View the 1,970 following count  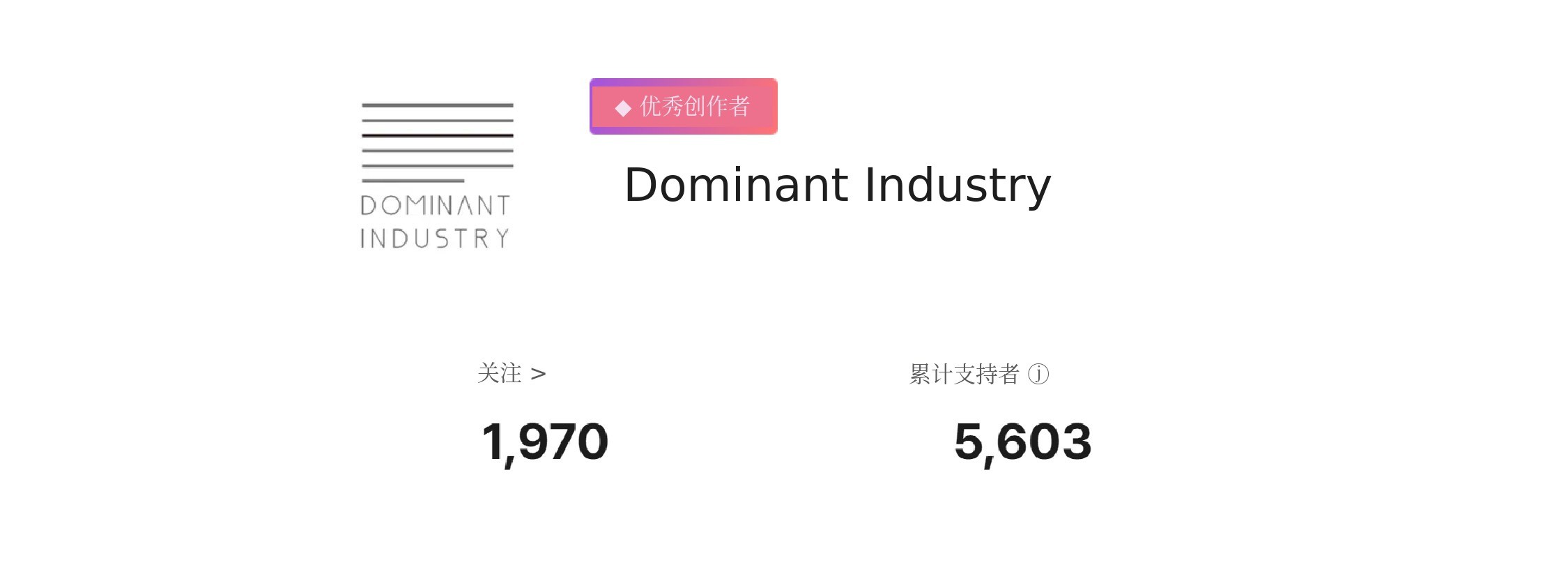pos(545,442)
